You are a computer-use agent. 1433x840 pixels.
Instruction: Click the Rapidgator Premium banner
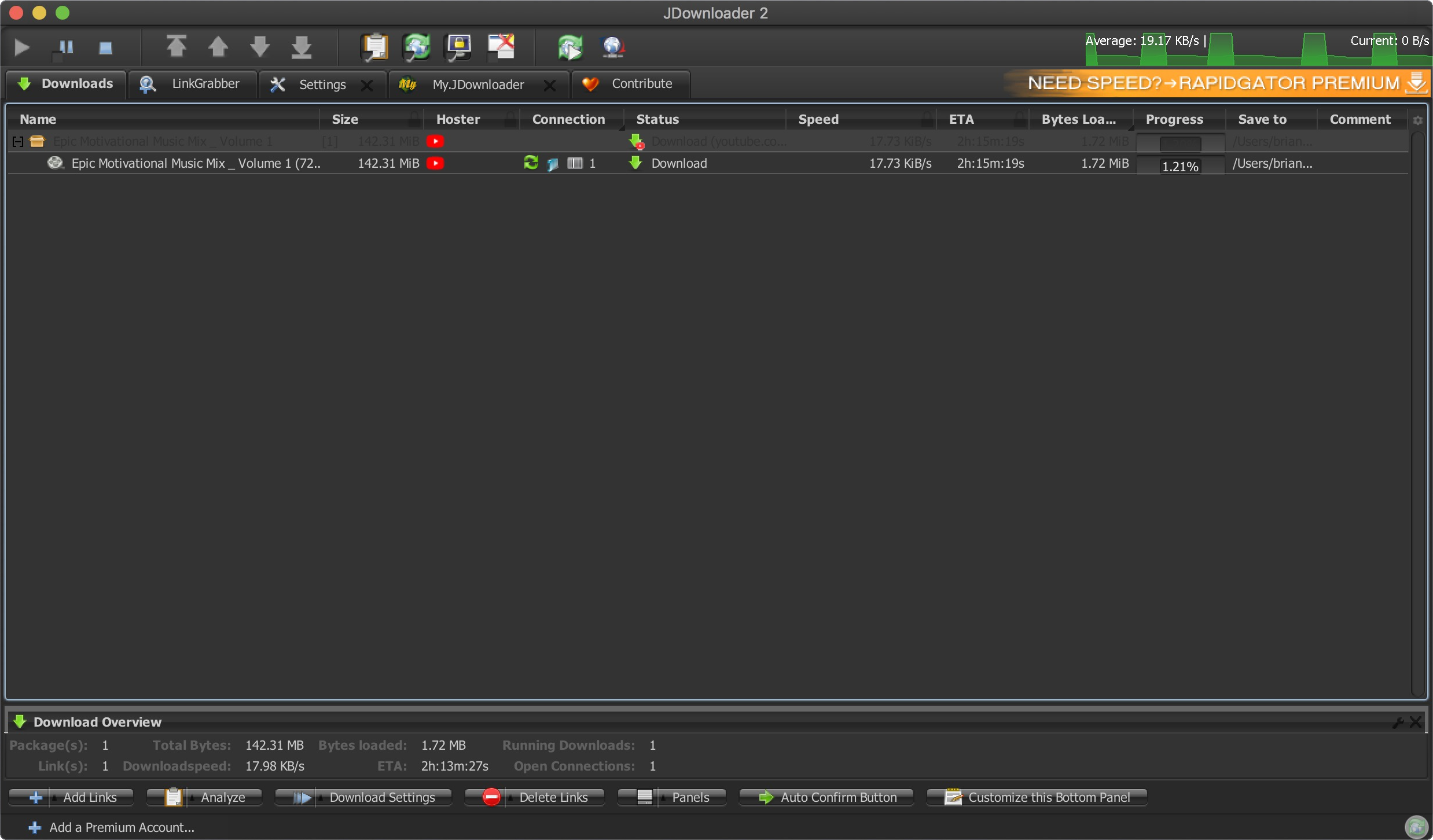1218,83
